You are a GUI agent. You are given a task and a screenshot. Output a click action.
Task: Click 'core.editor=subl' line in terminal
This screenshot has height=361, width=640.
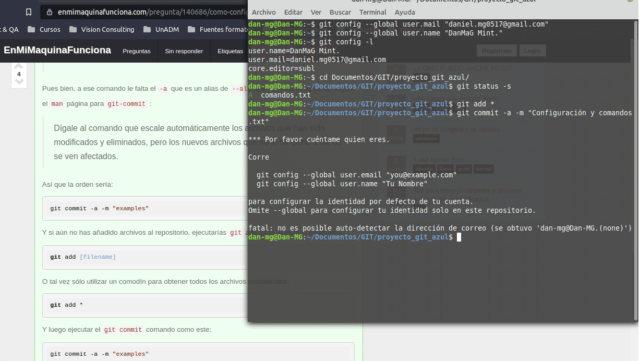pyautogui.click(x=281, y=69)
